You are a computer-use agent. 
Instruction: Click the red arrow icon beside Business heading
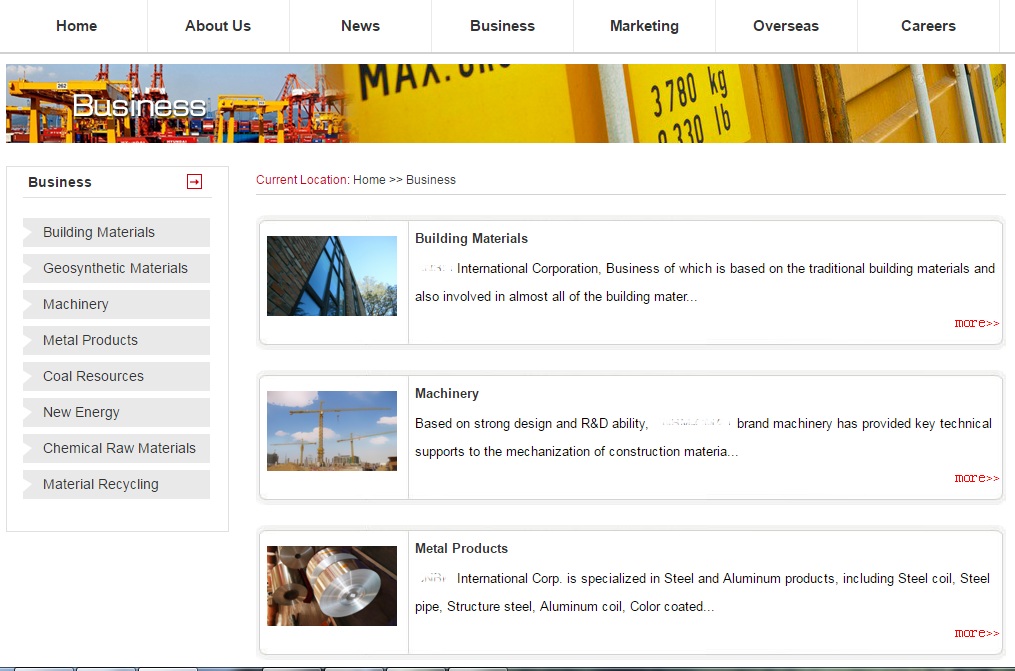click(x=194, y=181)
